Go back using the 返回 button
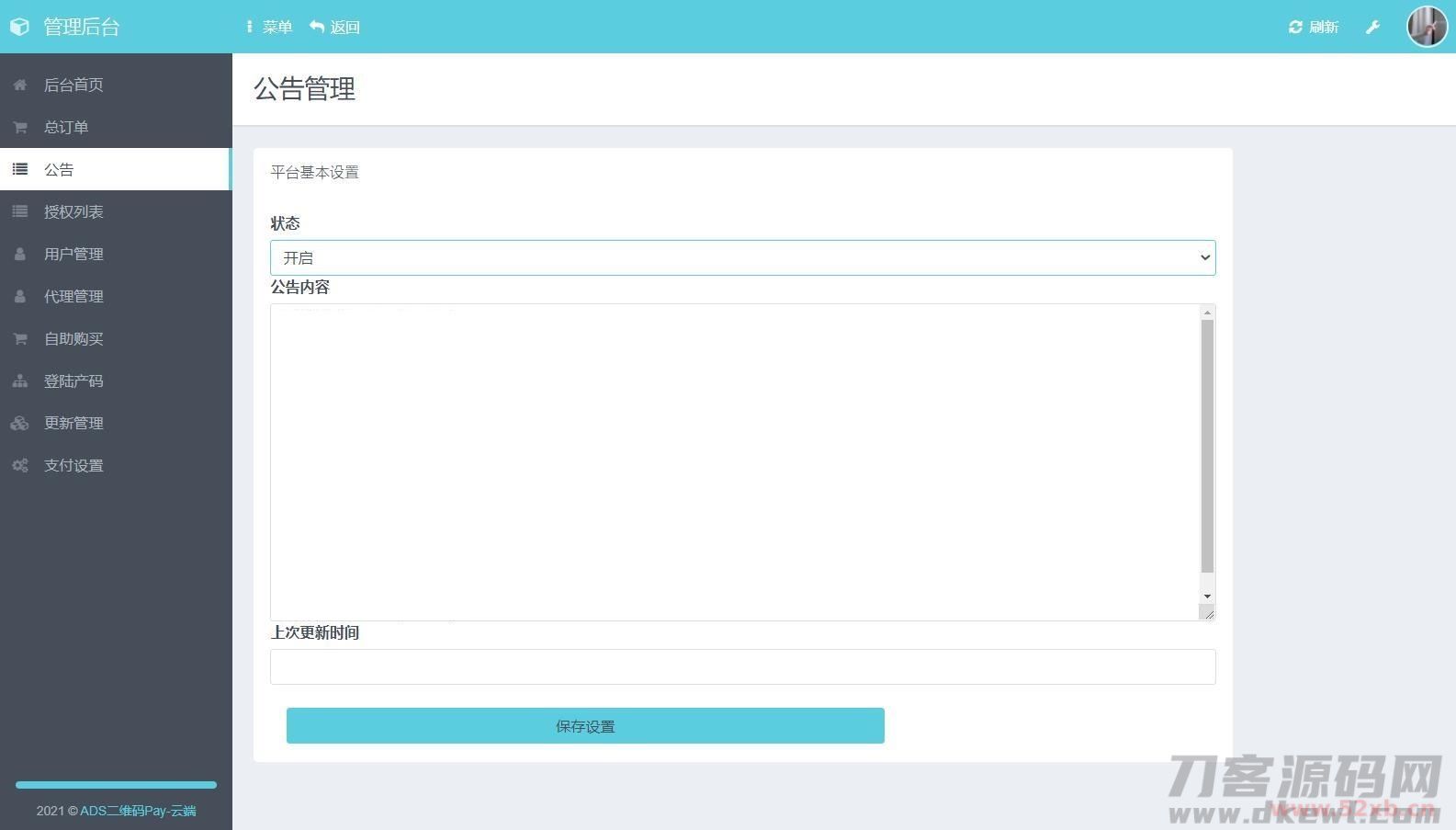Image resolution: width=1456 pixels, height=830 pixels. pyautogui.click(x=335, y=27)
